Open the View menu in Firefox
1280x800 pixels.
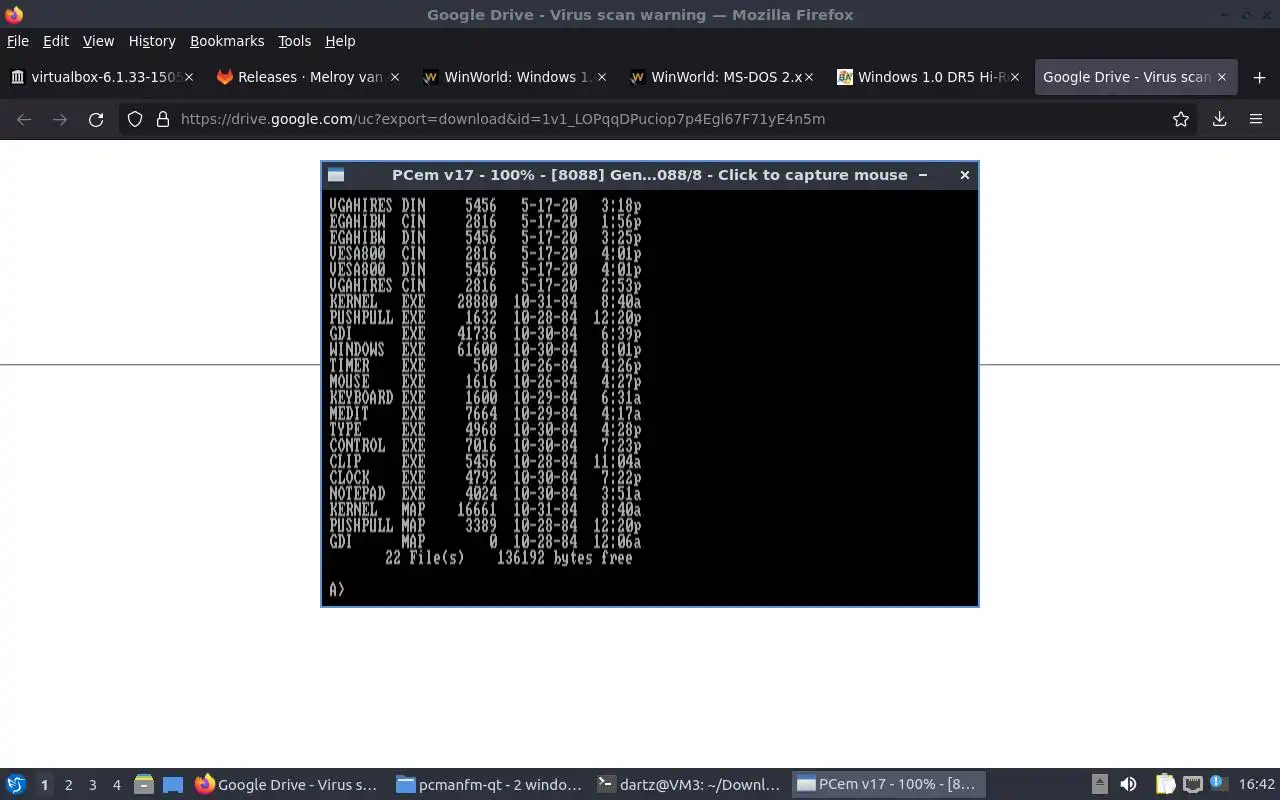[98, 41]
